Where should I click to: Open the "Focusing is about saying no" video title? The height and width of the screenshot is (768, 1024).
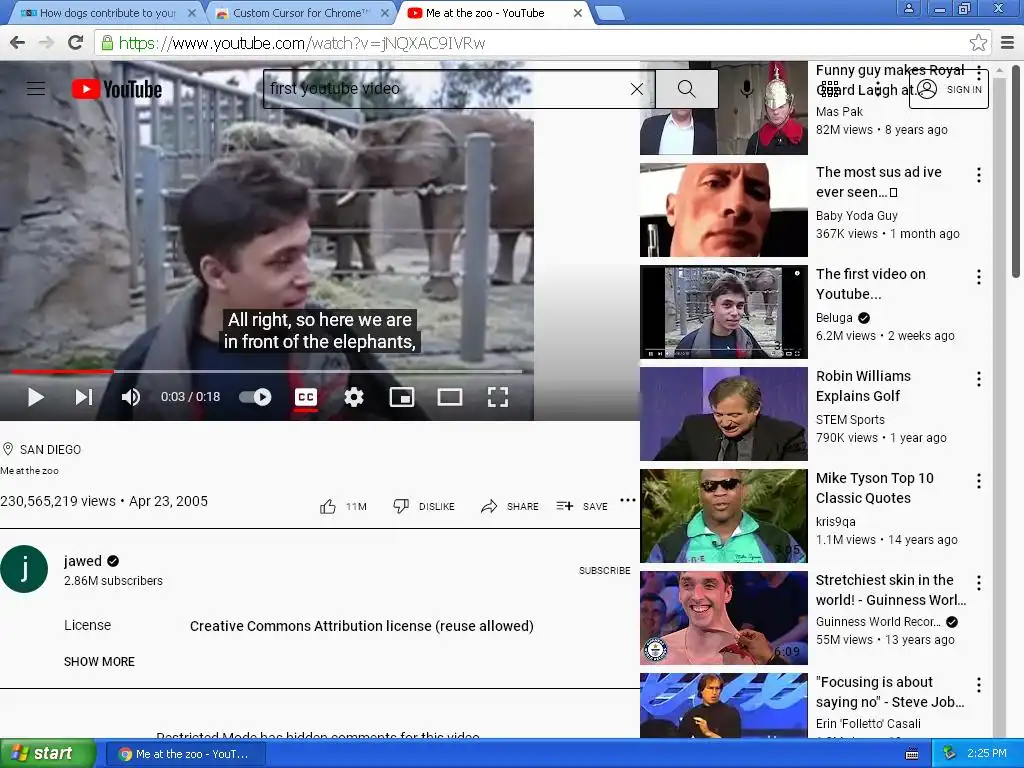point(889,692)
